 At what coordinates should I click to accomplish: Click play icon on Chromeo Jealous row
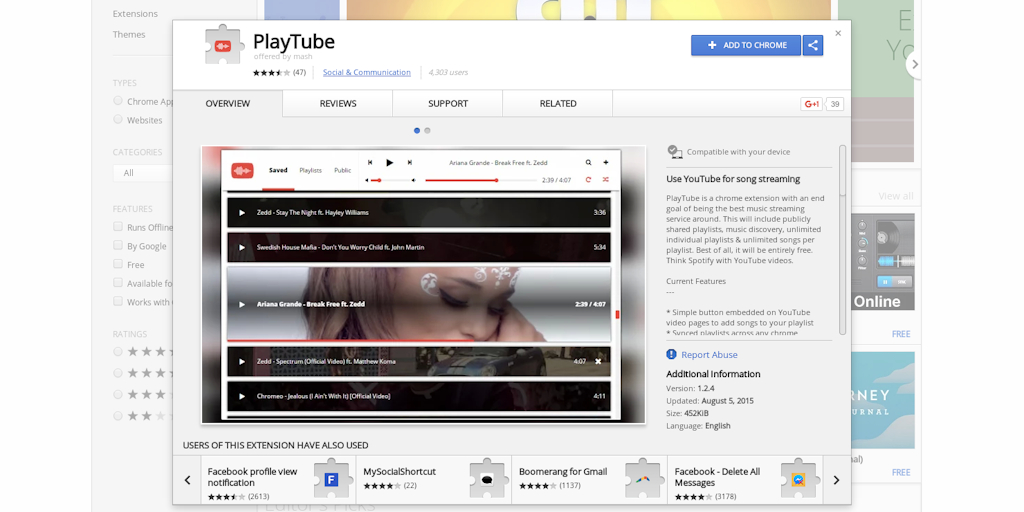(x=242, y=396)
